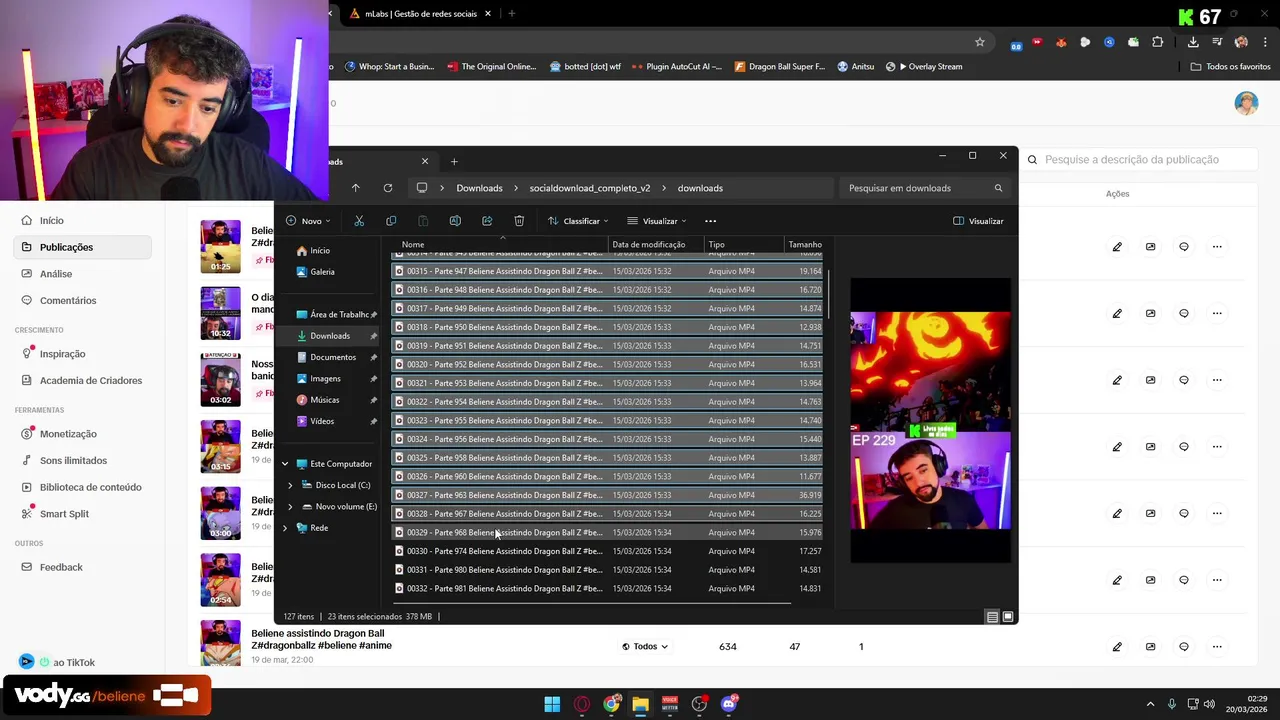Select file 00332 - Parte 981
The width and height of the screenshot is (1280, 720).
[607, 589]
